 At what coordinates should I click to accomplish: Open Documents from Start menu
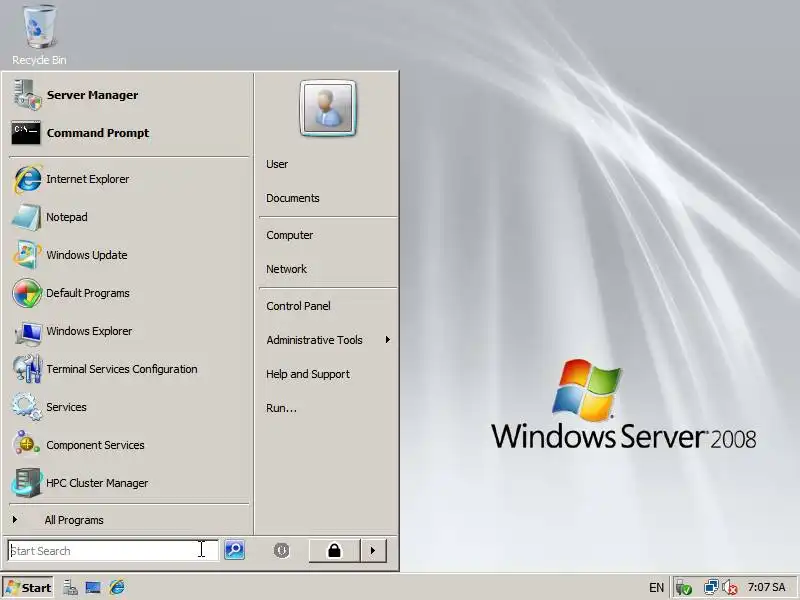pyautogui.click(x=292, y=198)
